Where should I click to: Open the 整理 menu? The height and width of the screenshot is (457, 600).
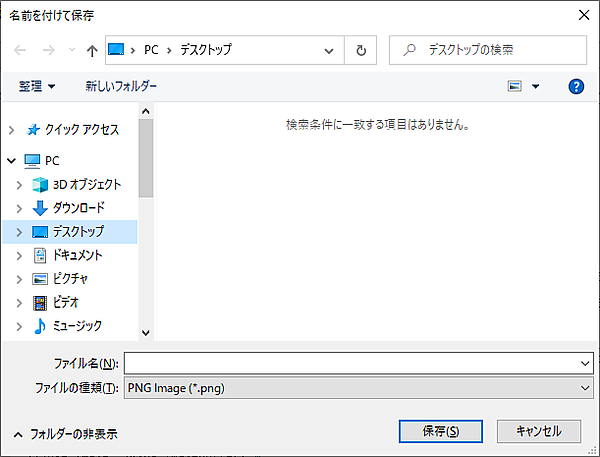[37, 86]
